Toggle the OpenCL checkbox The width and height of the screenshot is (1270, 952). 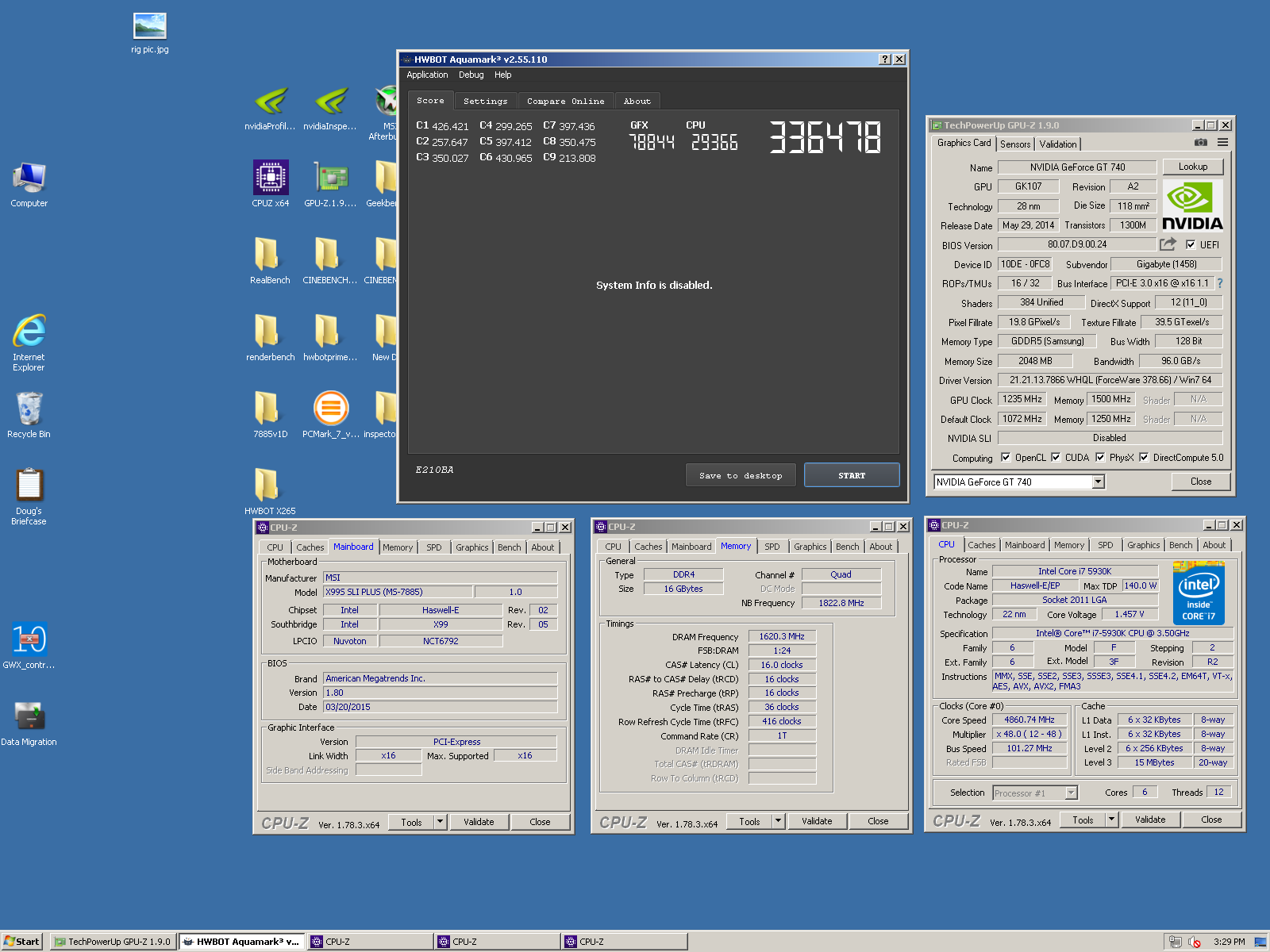click(x=1006, y=457)
